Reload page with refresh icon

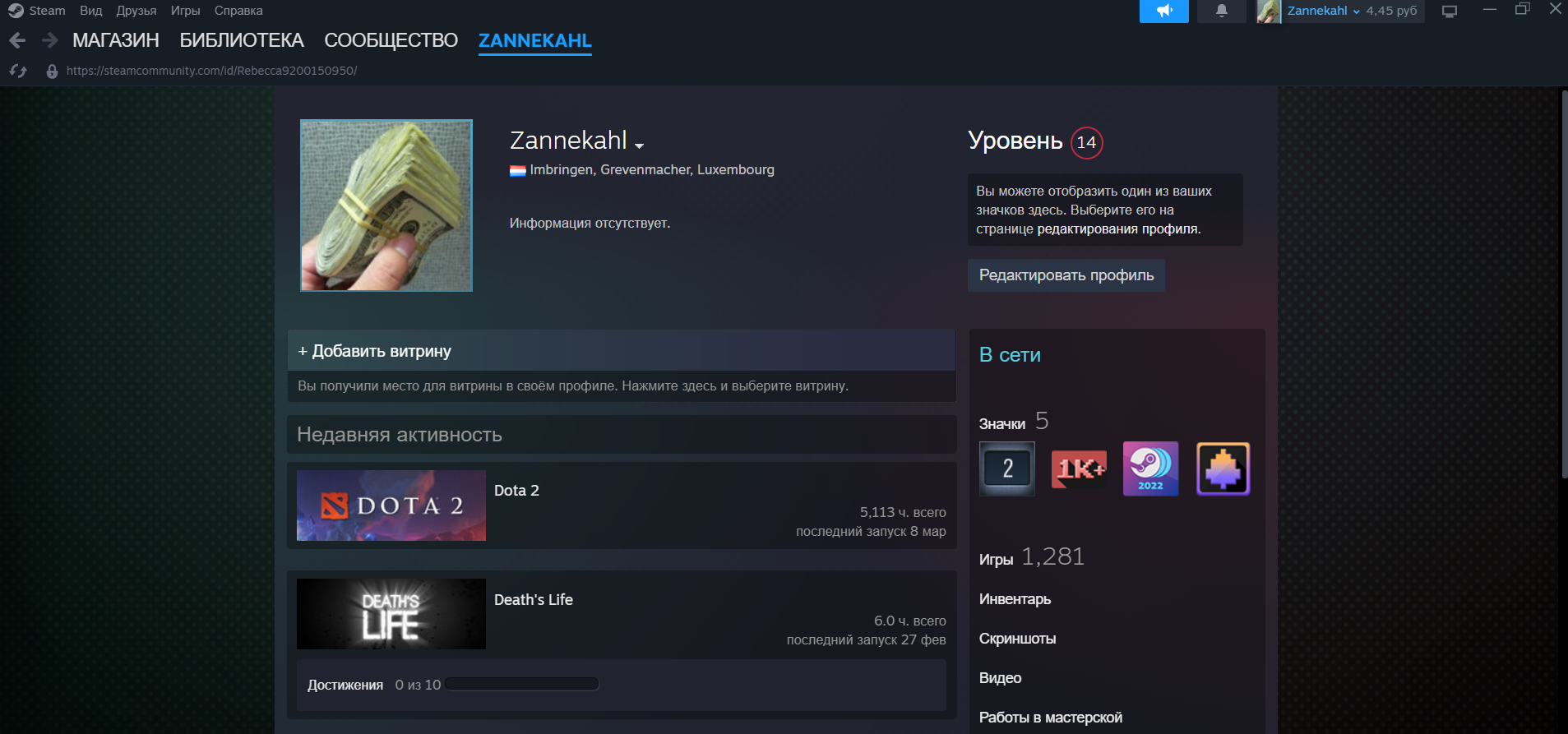(18, 72)
